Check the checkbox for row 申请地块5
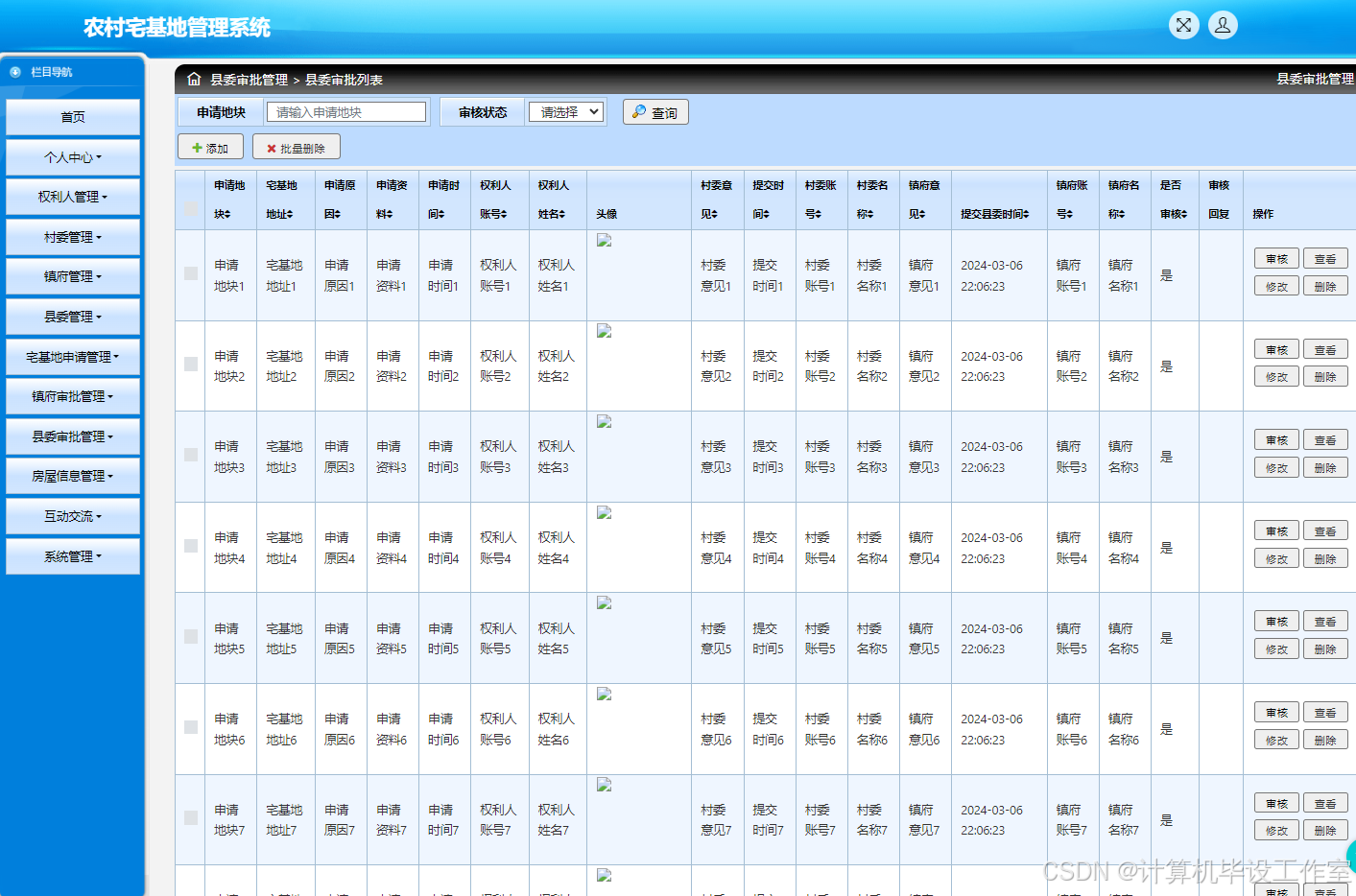 [x=191, y=636]
